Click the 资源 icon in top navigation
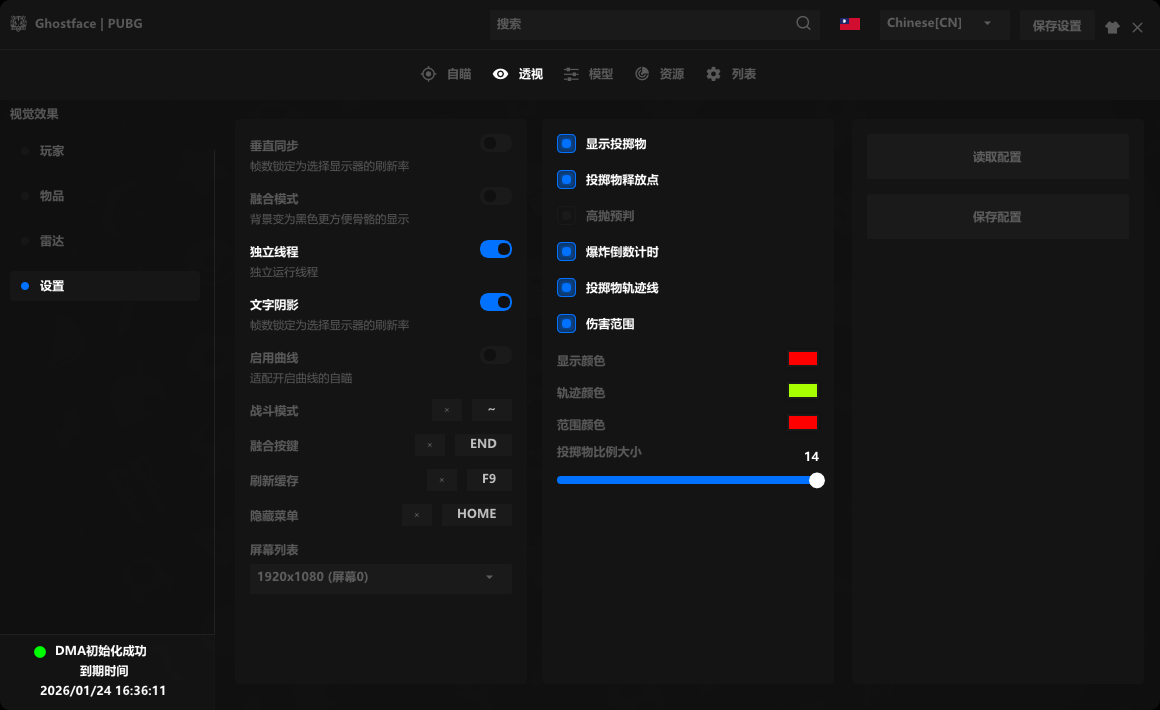The image size is (1160, 710). click(642, 74)
